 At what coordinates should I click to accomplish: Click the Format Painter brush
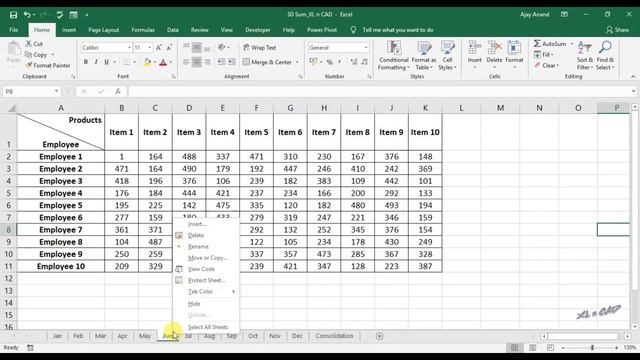coord(29,65)
